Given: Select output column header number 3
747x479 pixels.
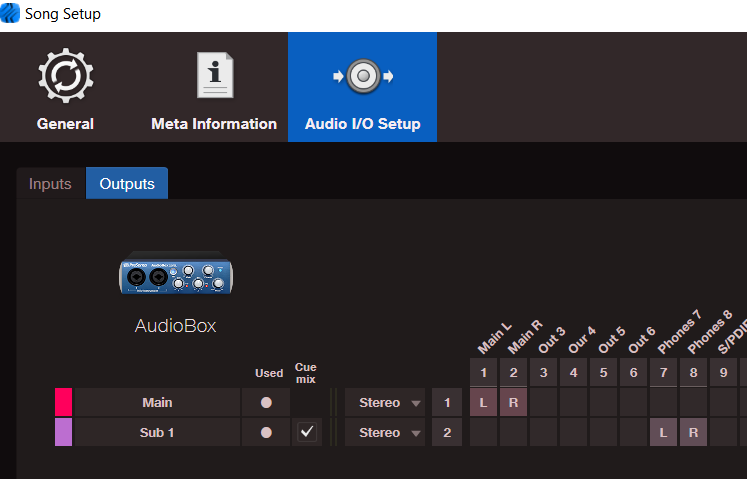Looking at the screenshot, I should pos(543,373).
